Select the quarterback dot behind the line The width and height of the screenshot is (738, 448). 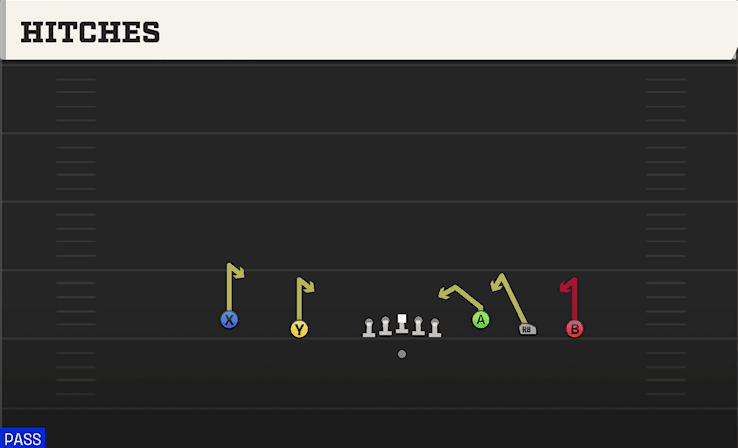(x=401, y=354)
